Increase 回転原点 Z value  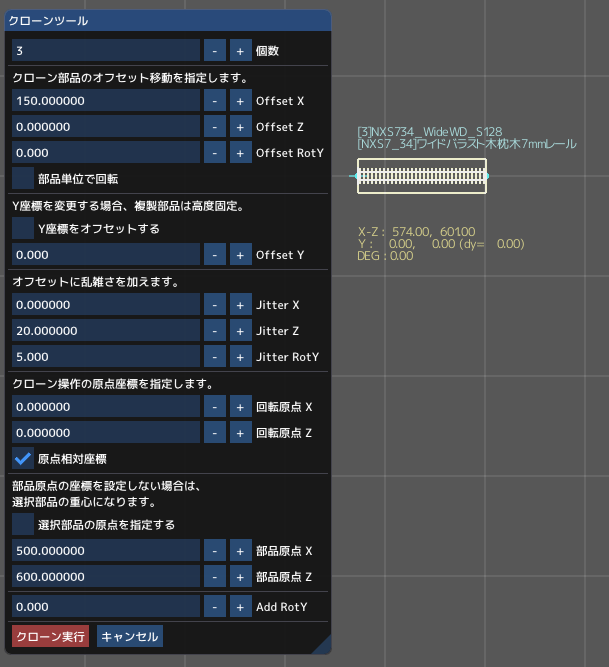click(241, 433)
